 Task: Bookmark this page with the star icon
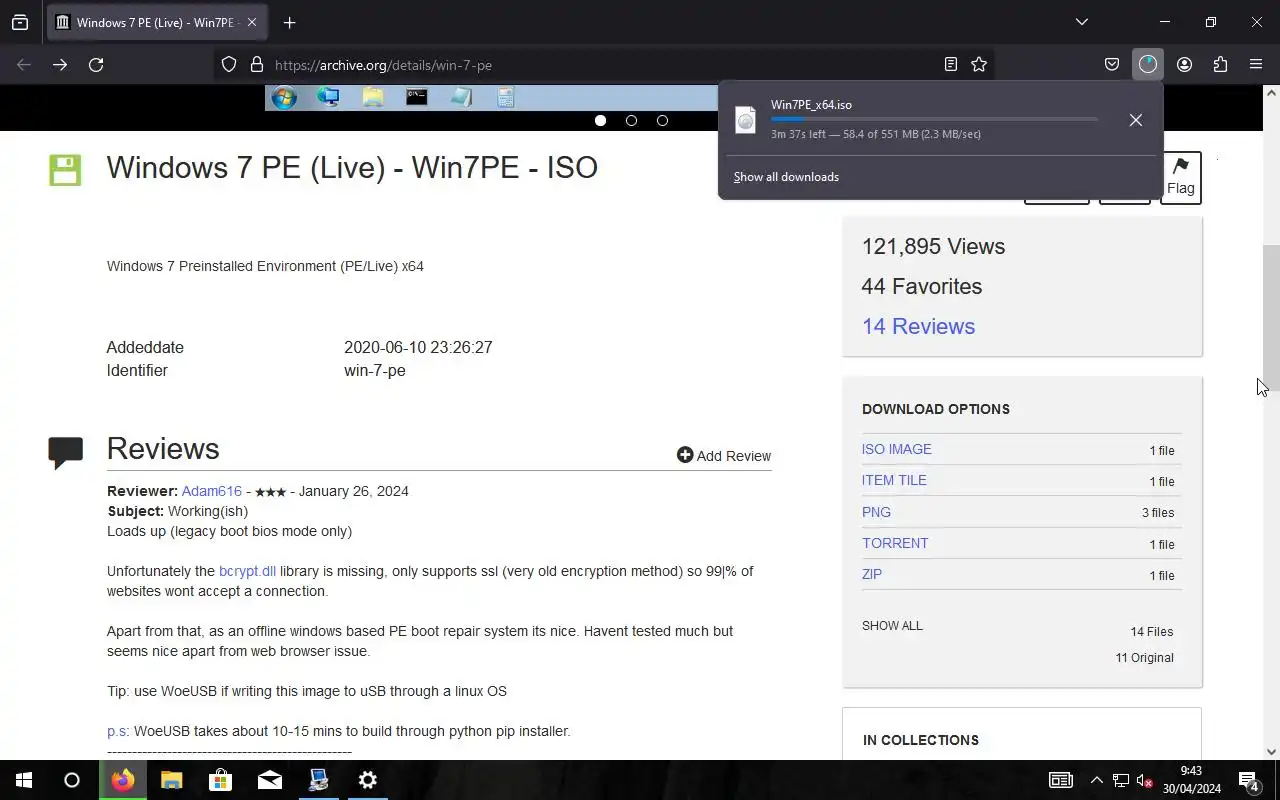point(979,65)
